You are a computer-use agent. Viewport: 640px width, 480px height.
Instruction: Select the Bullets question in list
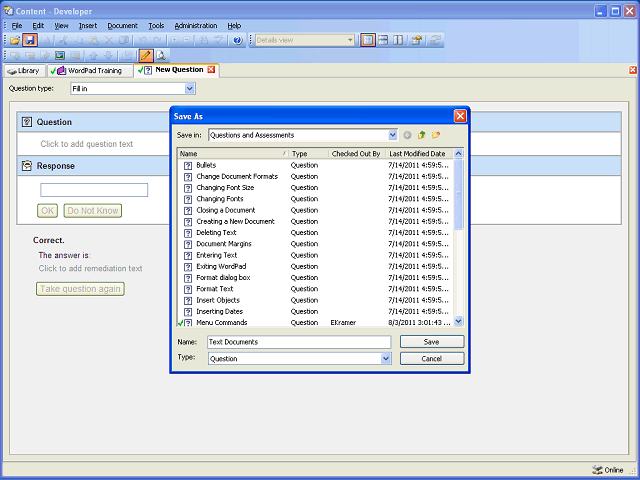pos(206,165)
